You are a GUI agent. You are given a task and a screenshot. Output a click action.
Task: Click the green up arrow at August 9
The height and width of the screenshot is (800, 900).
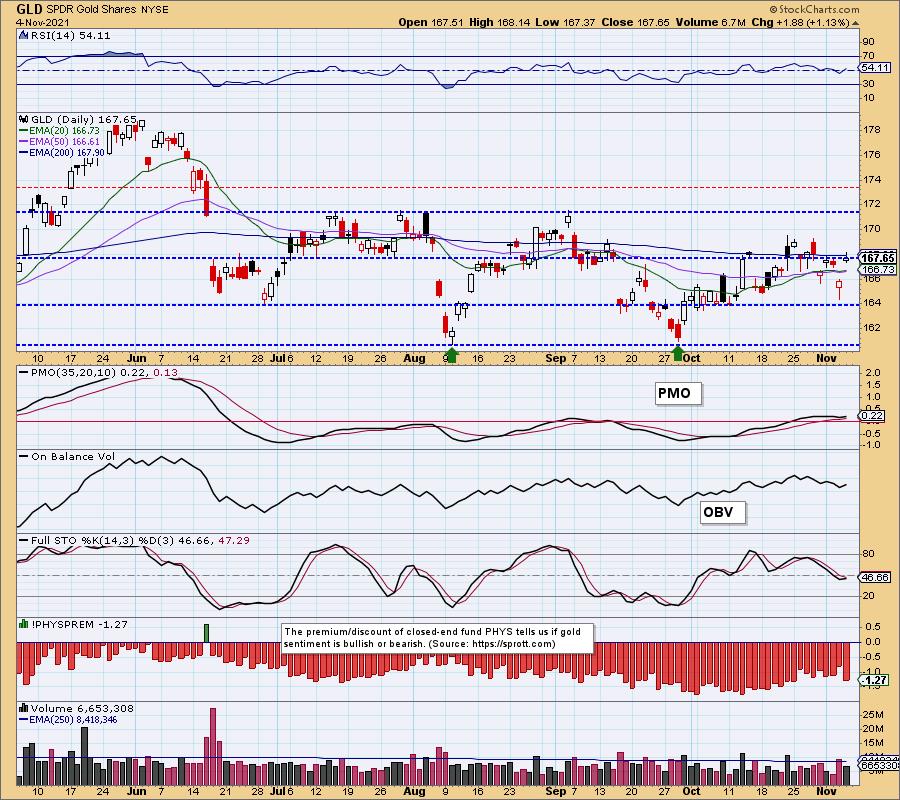point(452,355)
